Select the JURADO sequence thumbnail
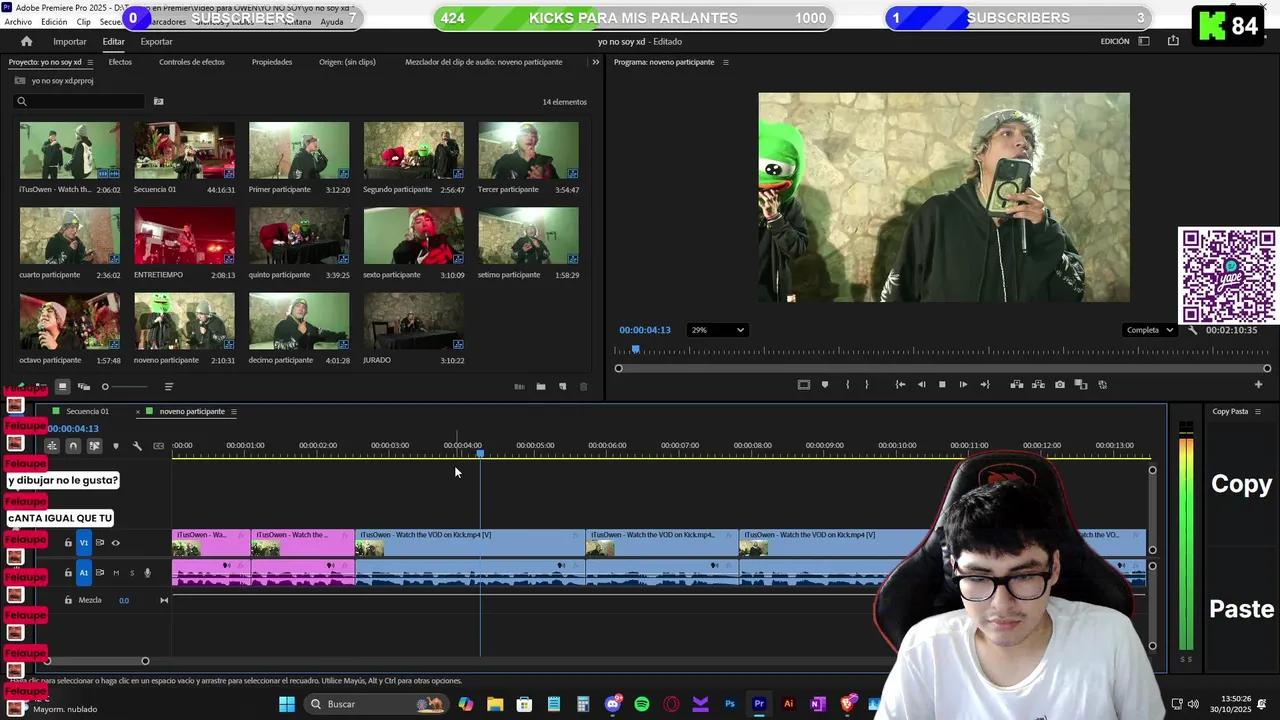 [413, 321]
